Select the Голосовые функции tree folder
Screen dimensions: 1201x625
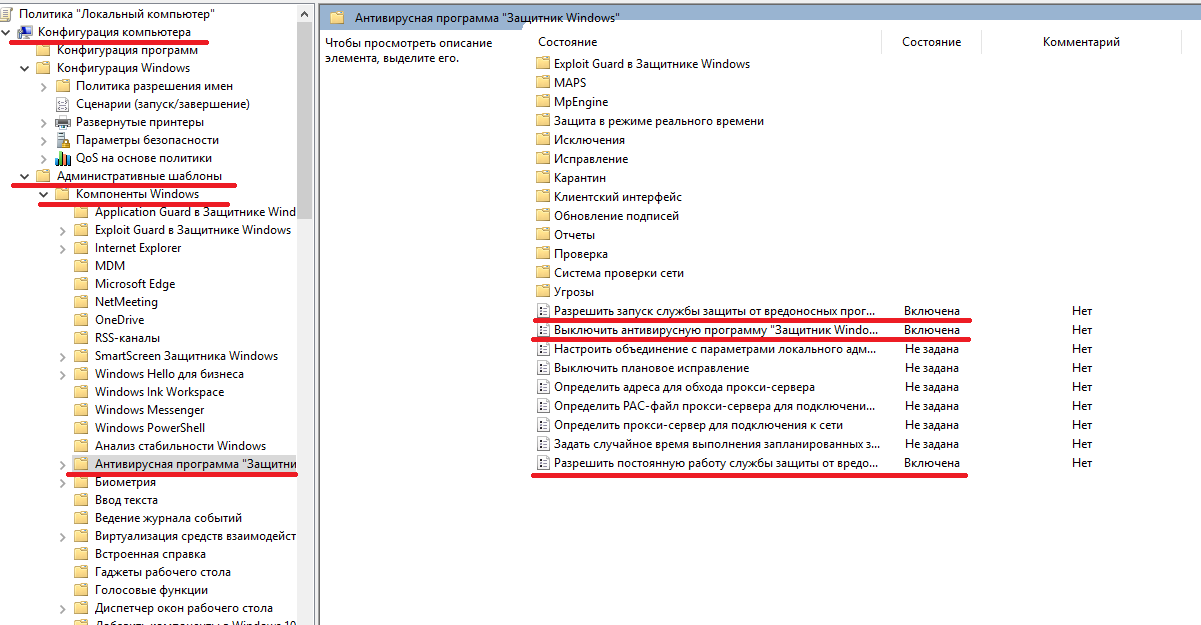point(150,590)
